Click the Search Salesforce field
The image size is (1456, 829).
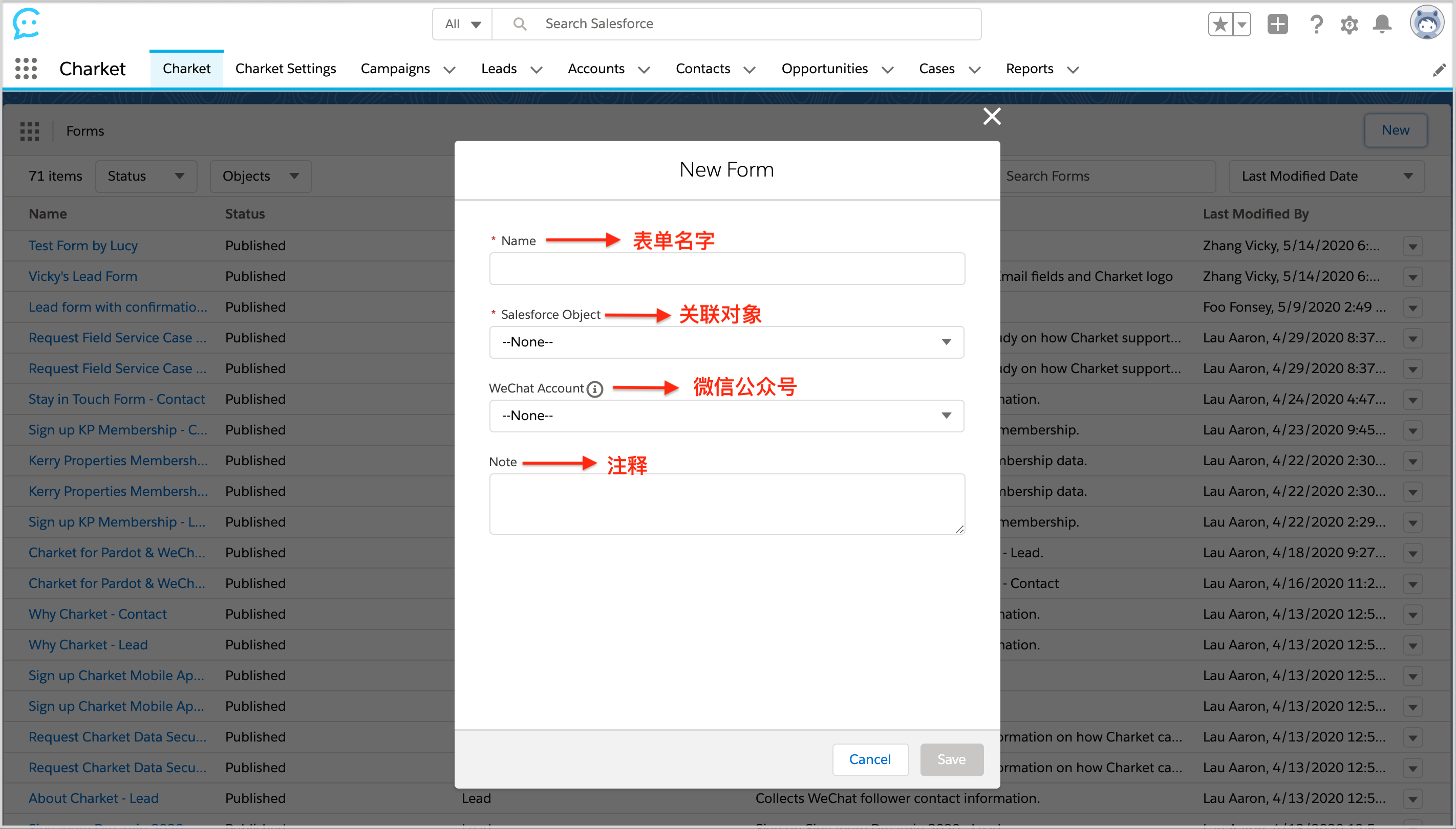[737, 24]
